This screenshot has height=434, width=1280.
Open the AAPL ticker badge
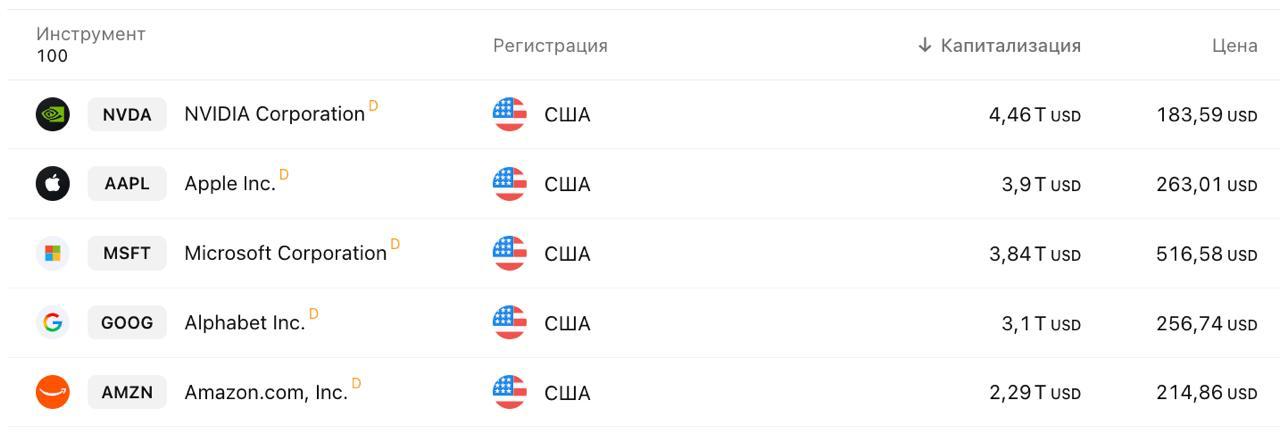(x=127, y=184)
